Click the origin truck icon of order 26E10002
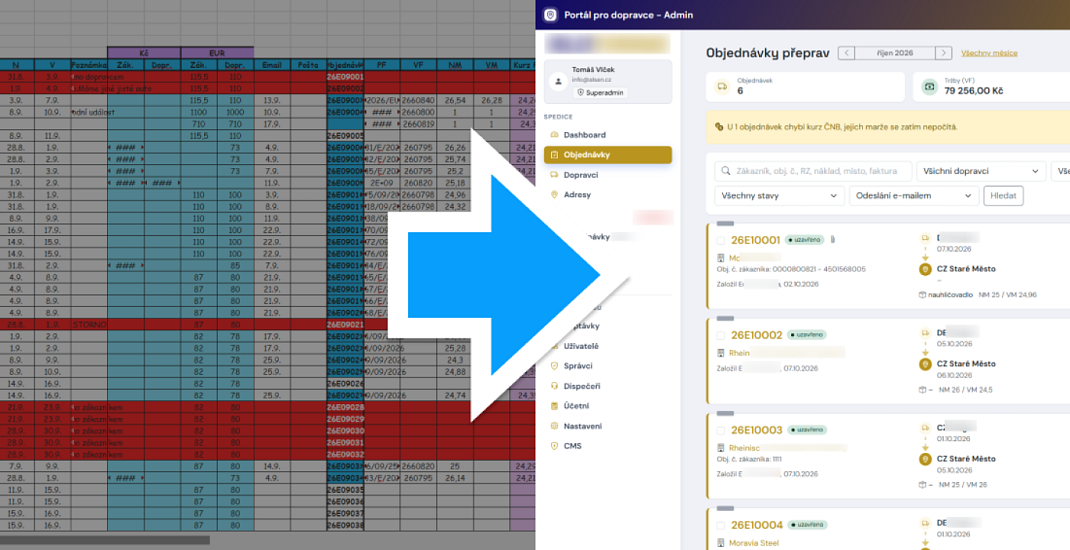Viewport: 1070px width, 550px height. (x=925, y=333)
